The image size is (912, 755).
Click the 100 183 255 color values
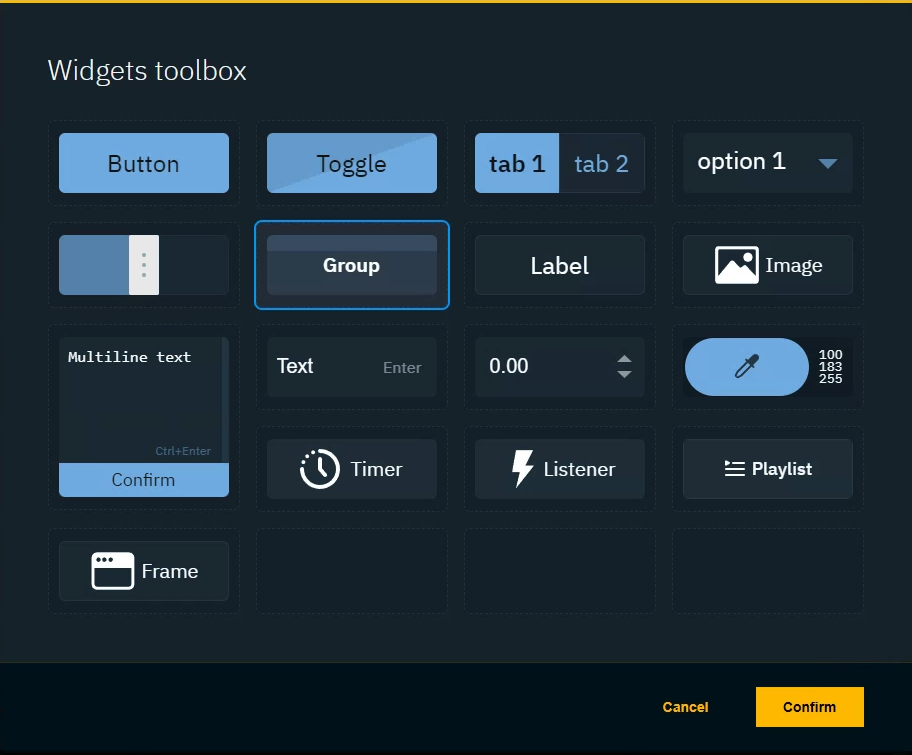coord(830,367)
